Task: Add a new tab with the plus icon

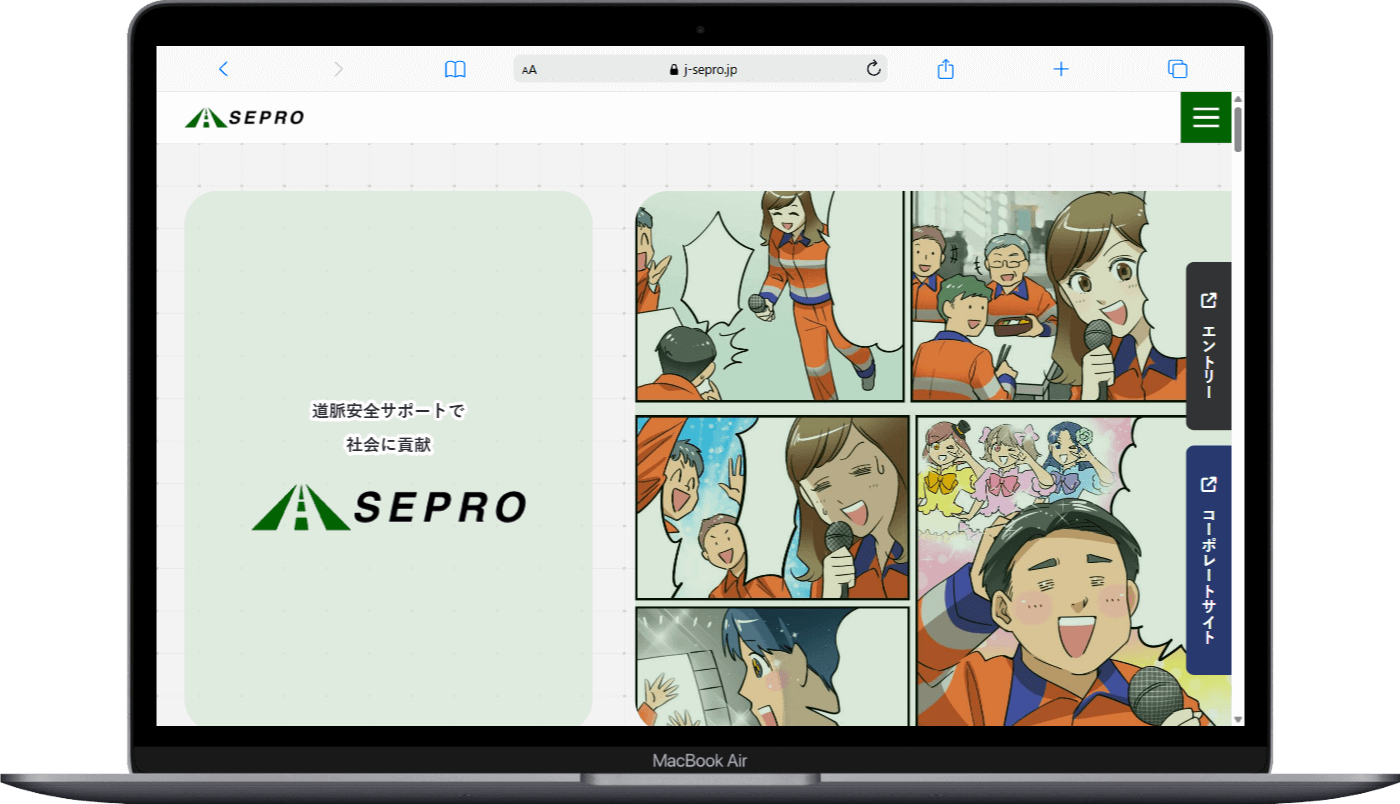Action: click(1061, 69)
